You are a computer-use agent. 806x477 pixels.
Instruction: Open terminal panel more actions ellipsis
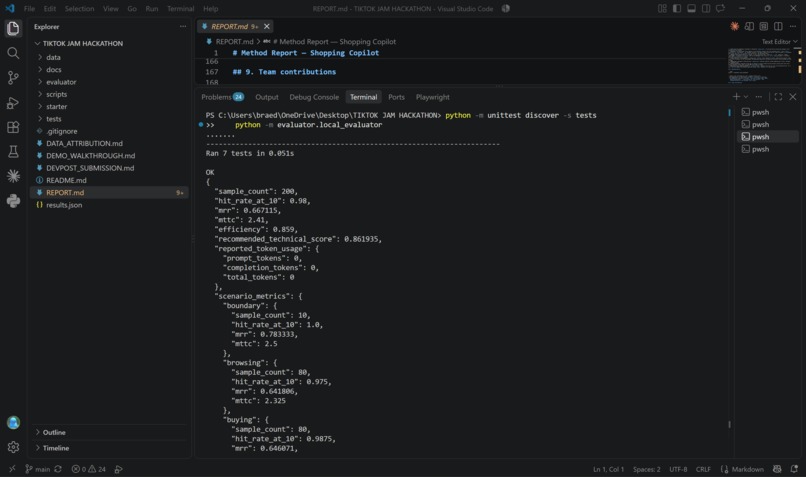(x=759, y=97)
